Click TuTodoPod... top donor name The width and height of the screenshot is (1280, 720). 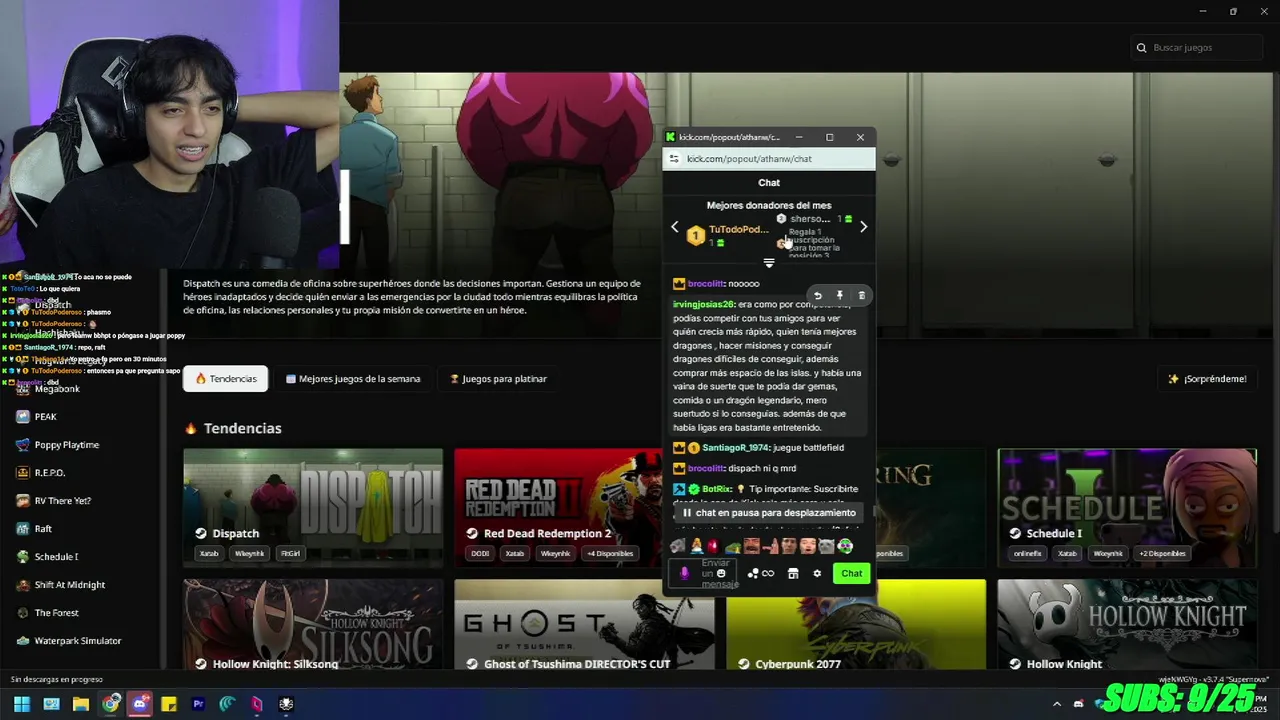(738, 230)
